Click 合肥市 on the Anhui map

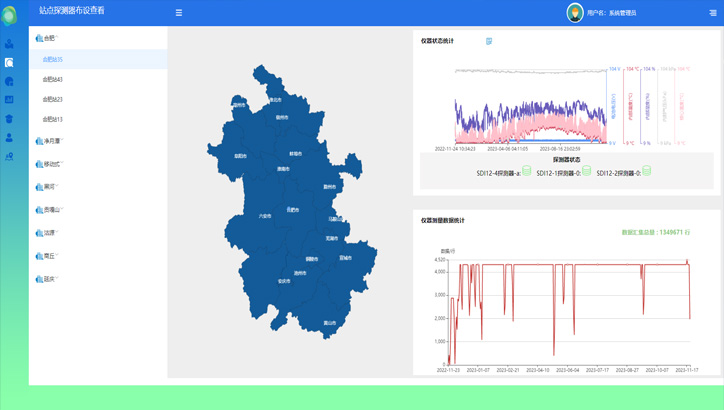click(292, 209)
